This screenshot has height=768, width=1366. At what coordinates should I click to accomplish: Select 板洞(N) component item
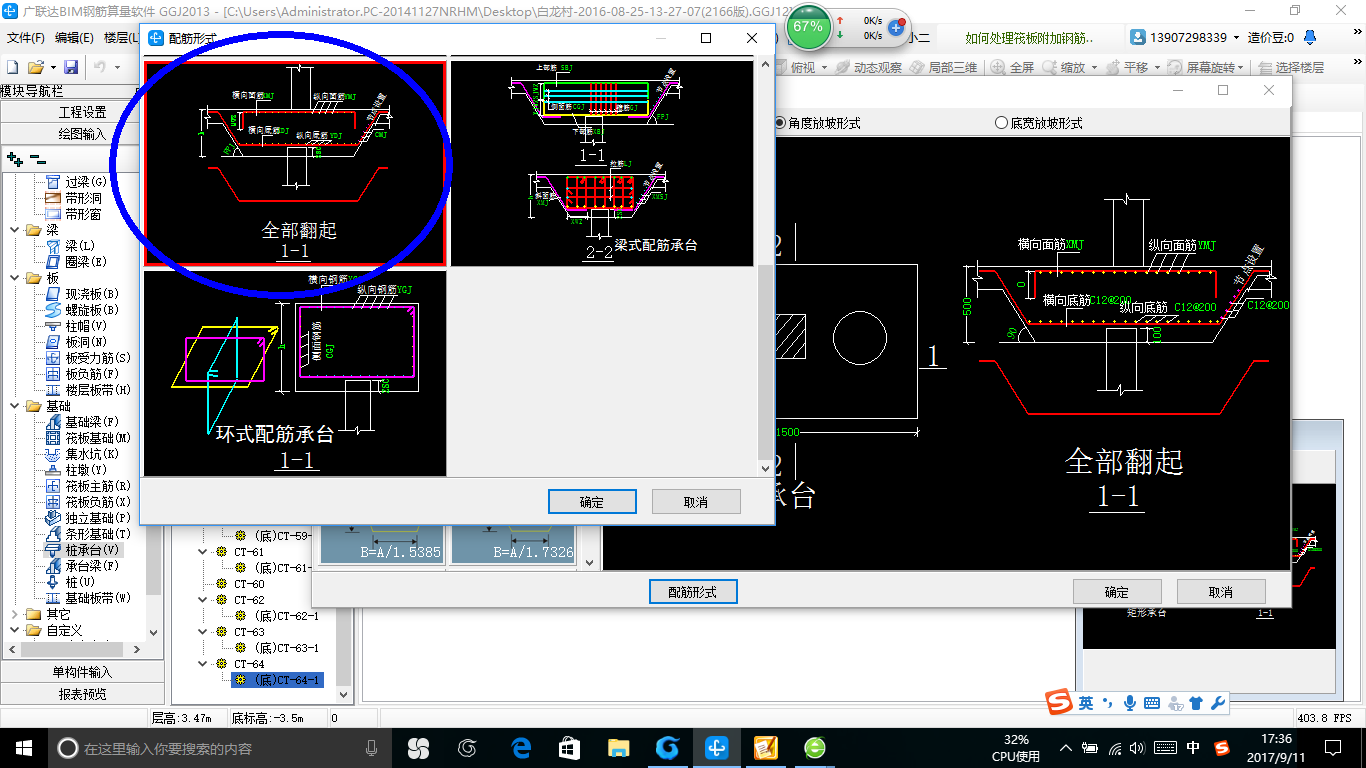[x=86, y=342]
